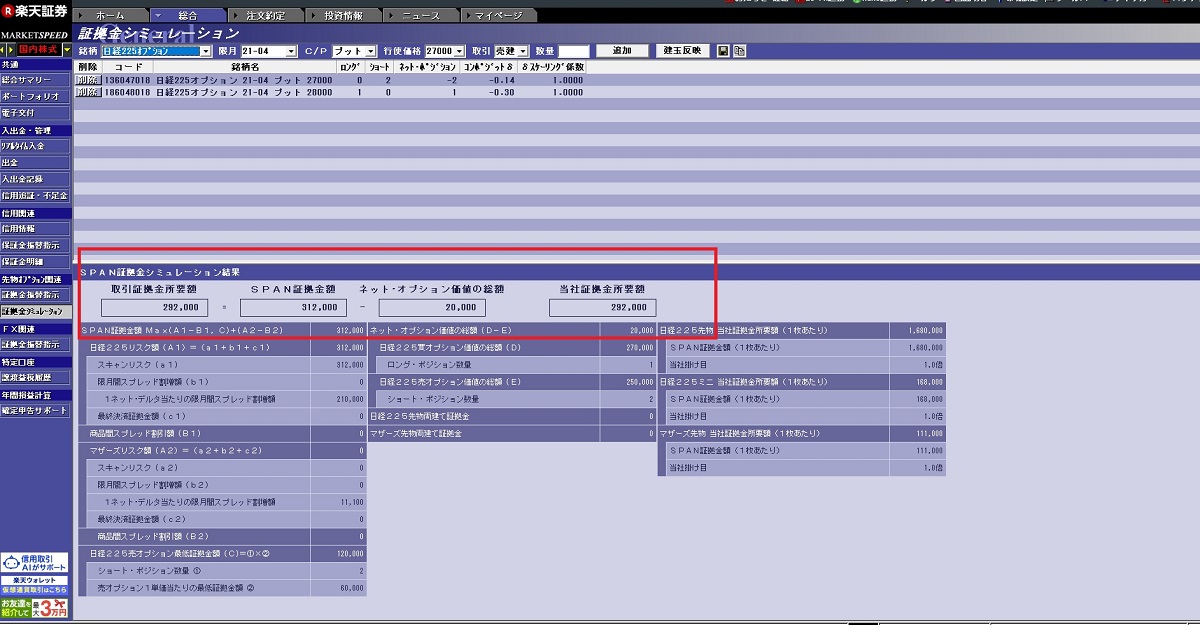Click the copy icon beside save
The height and width of the screenshot is (625, 1200).
point(739,50)
